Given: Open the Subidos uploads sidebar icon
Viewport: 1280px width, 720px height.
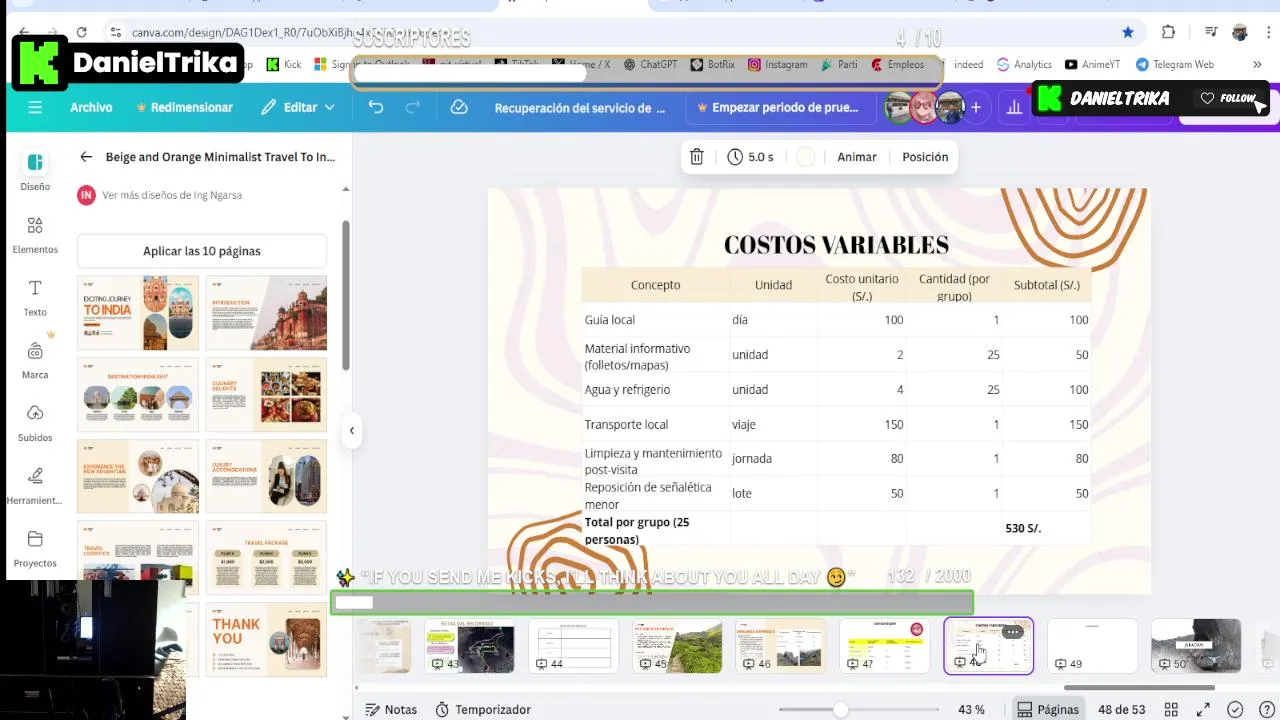Looking at the screenshot, I should (x=35, y=413).
